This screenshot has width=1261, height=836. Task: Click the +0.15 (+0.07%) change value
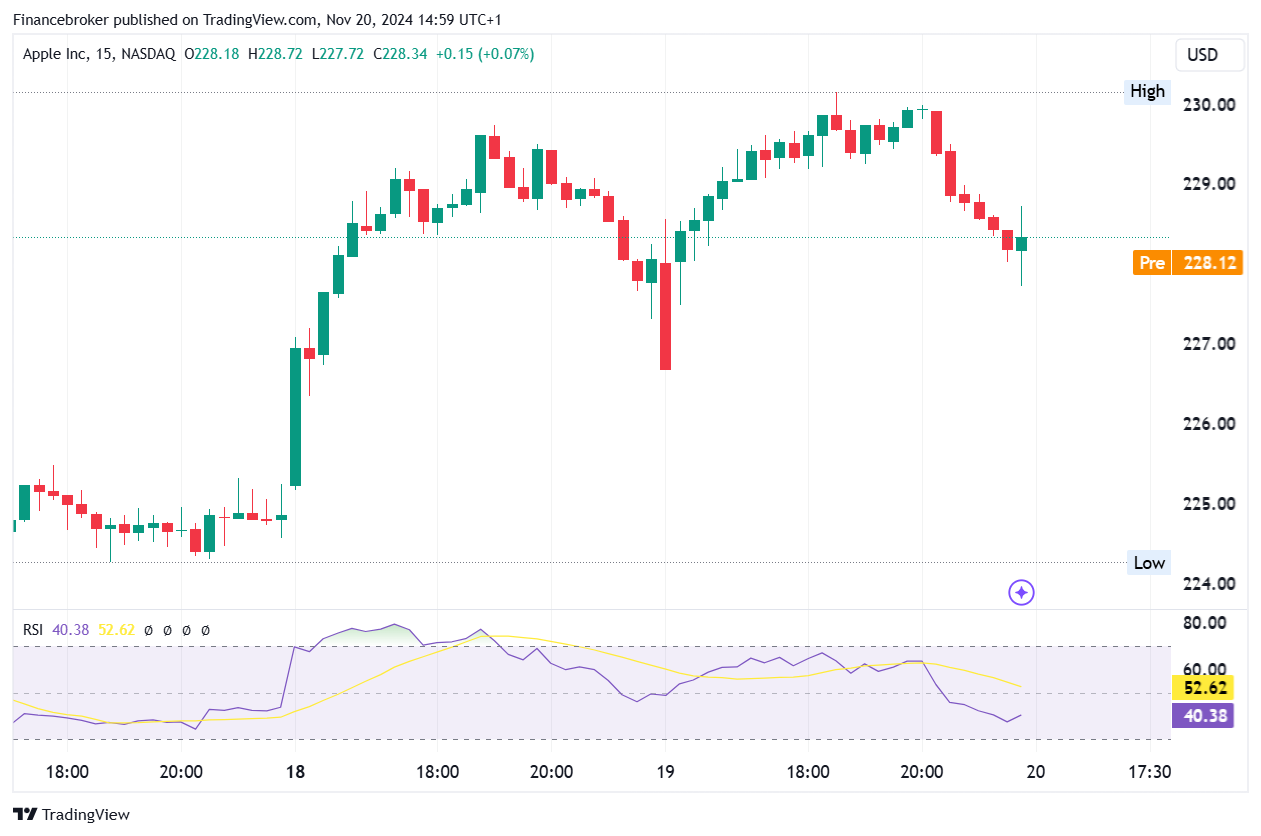coord(487,54)
